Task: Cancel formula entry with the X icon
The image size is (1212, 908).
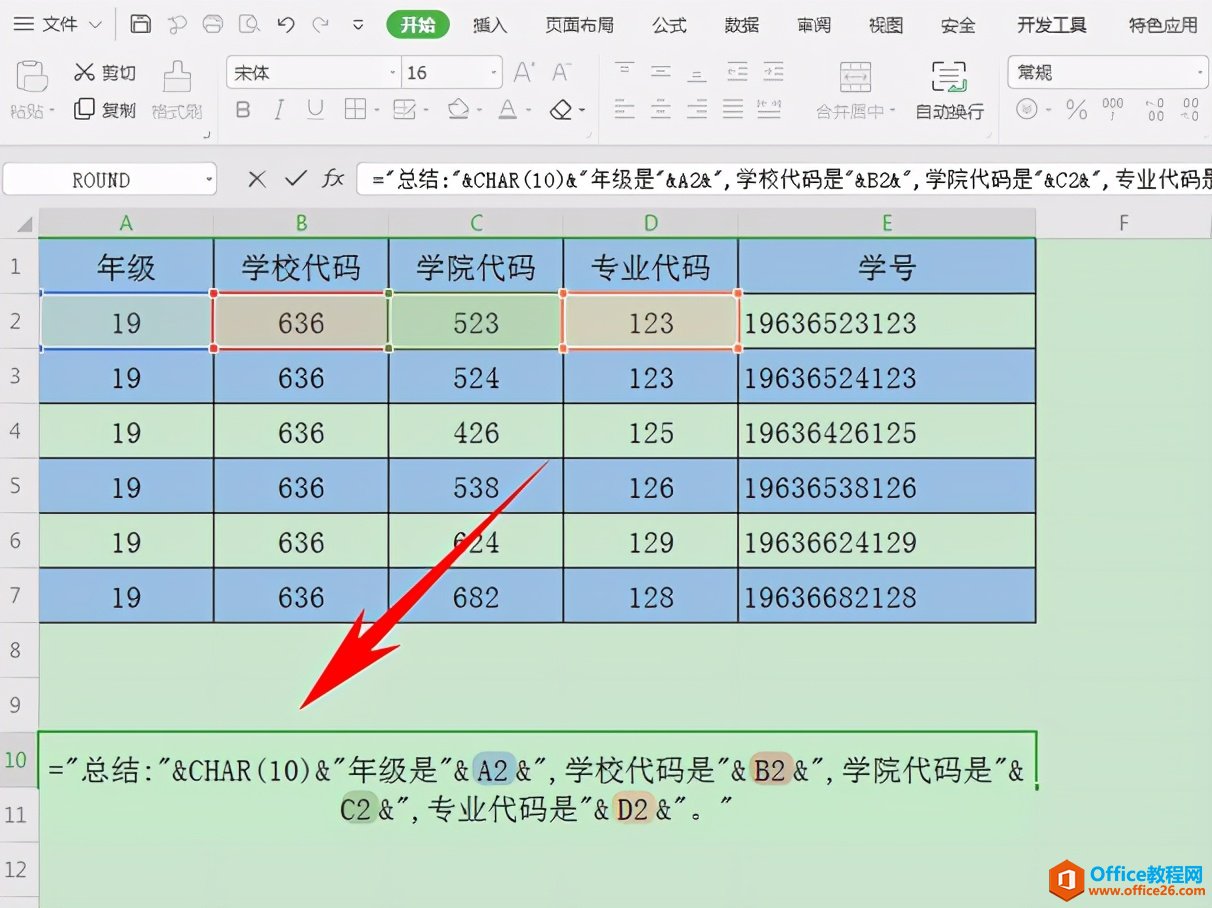Action: point(257,179)
